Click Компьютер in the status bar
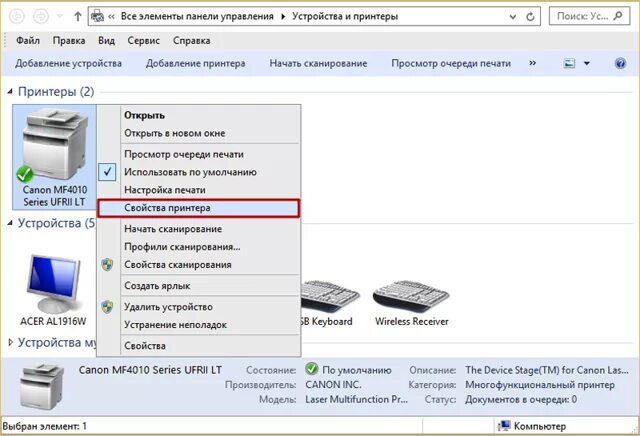This screenshot has height=436, width=640. click(x=532, y=426)
